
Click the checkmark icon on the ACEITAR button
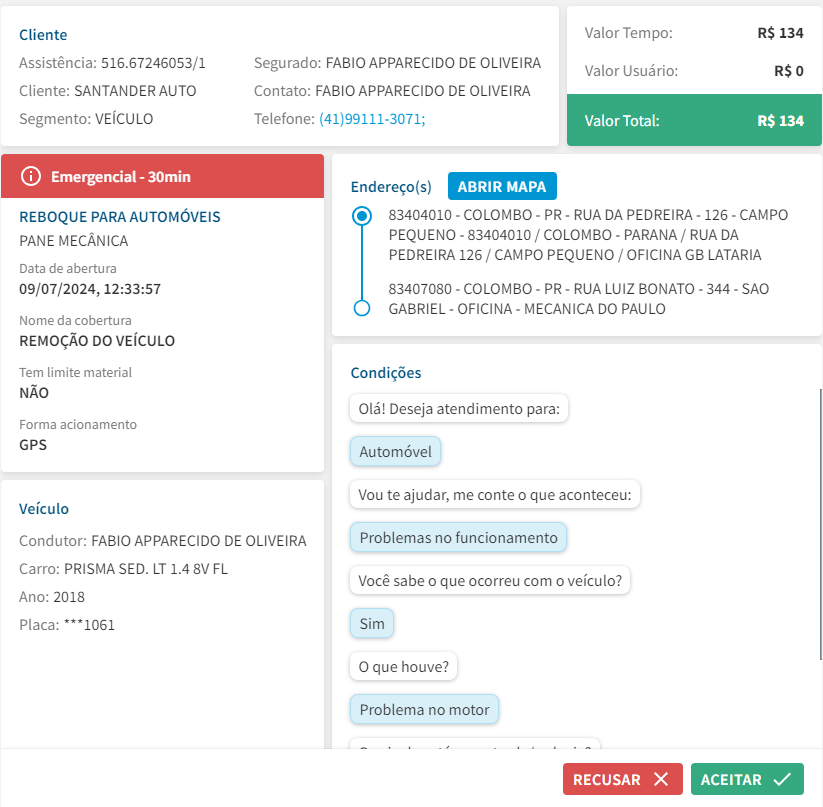point(782,780)
